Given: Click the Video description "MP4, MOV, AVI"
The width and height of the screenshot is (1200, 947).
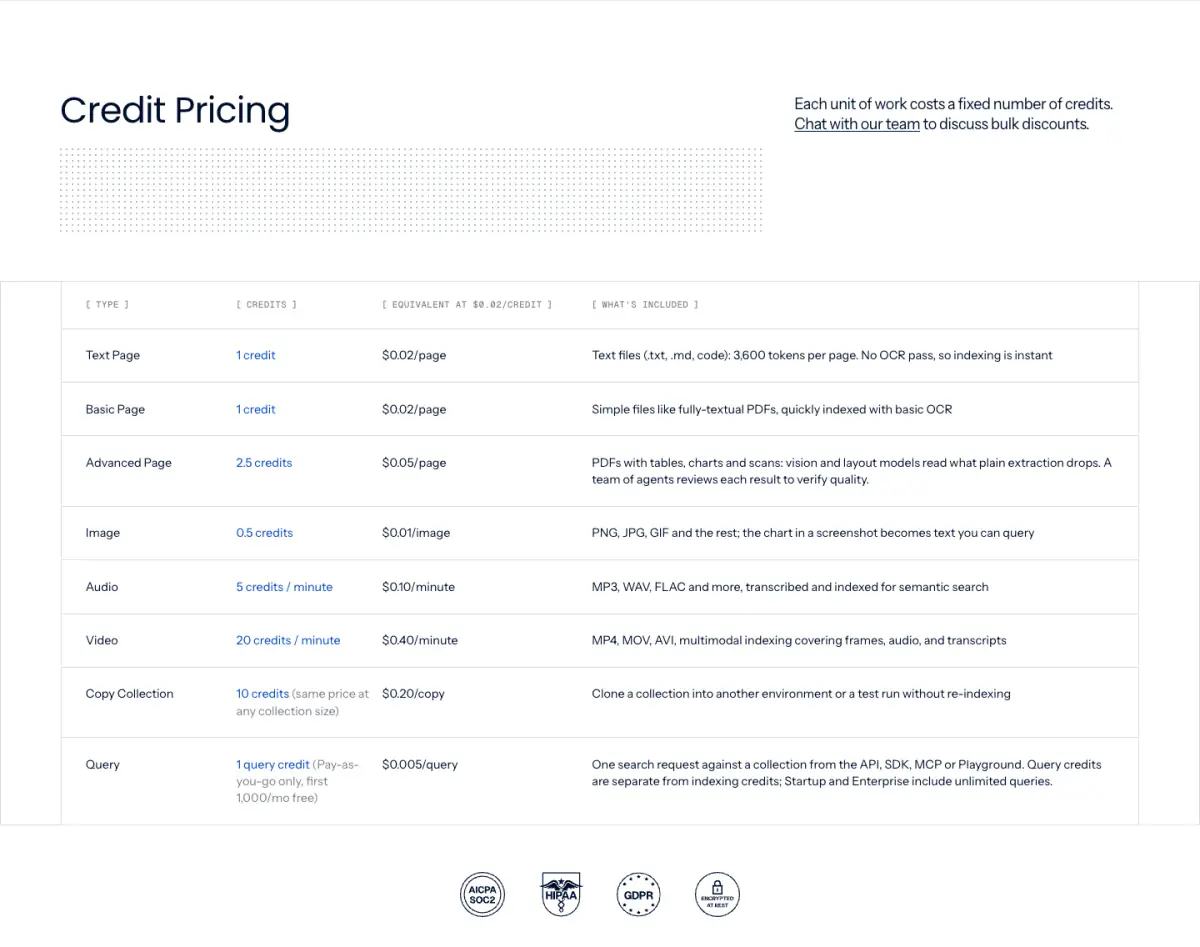Looking at the screenshot, I should coord(799,640).
